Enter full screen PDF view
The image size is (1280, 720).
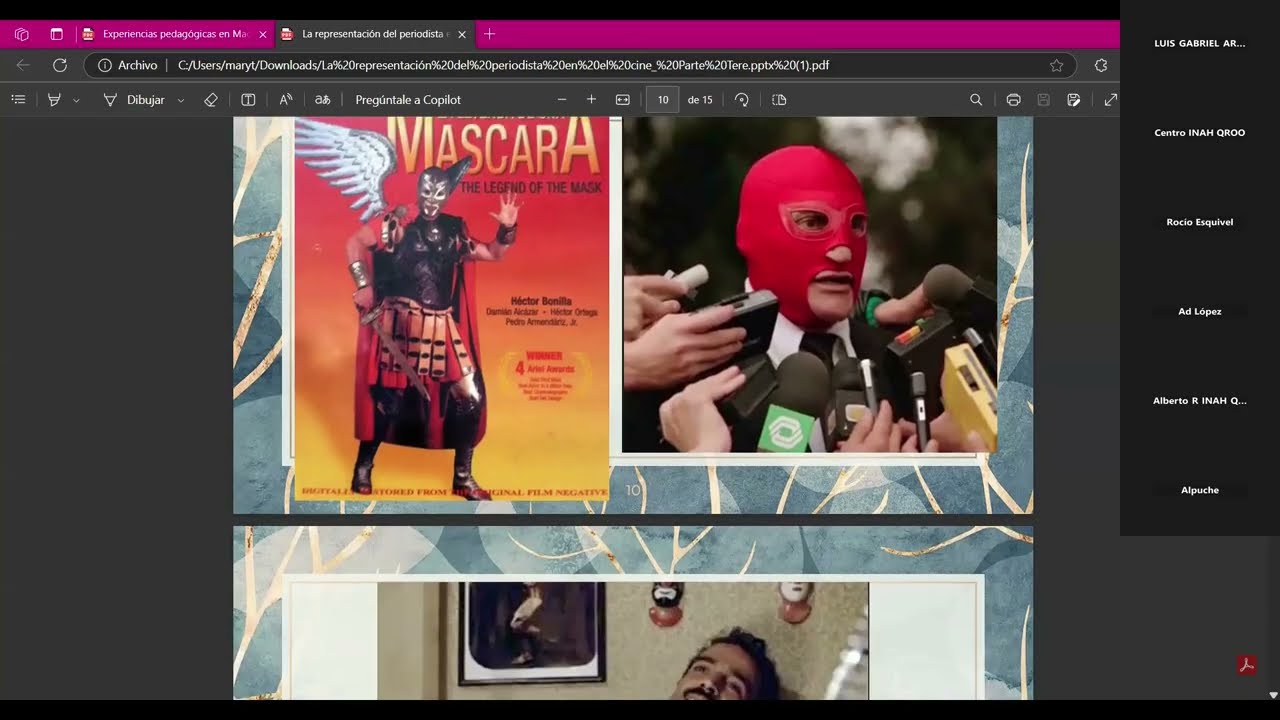pos(1111,100)
